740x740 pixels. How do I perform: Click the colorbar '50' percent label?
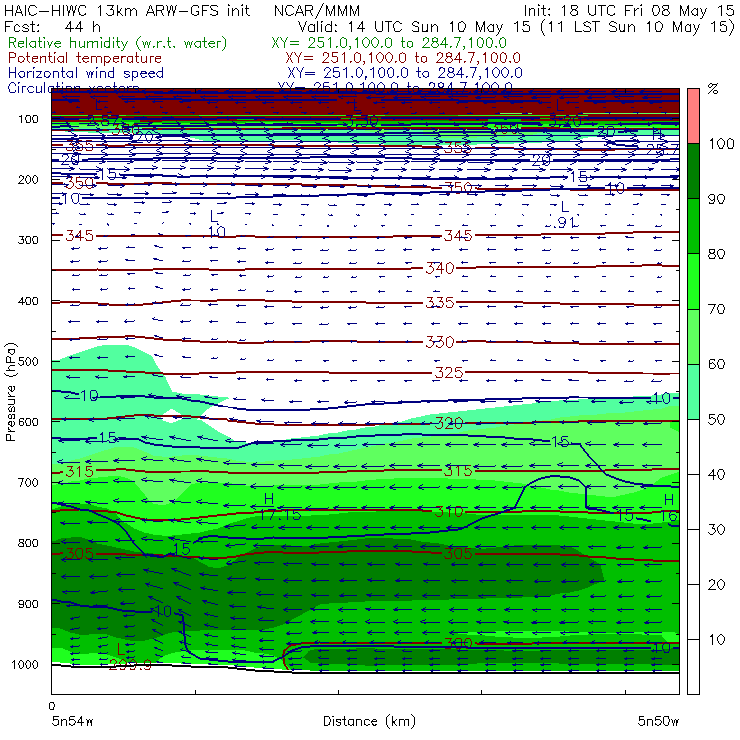pyautogui.click(x=716, y=419)
